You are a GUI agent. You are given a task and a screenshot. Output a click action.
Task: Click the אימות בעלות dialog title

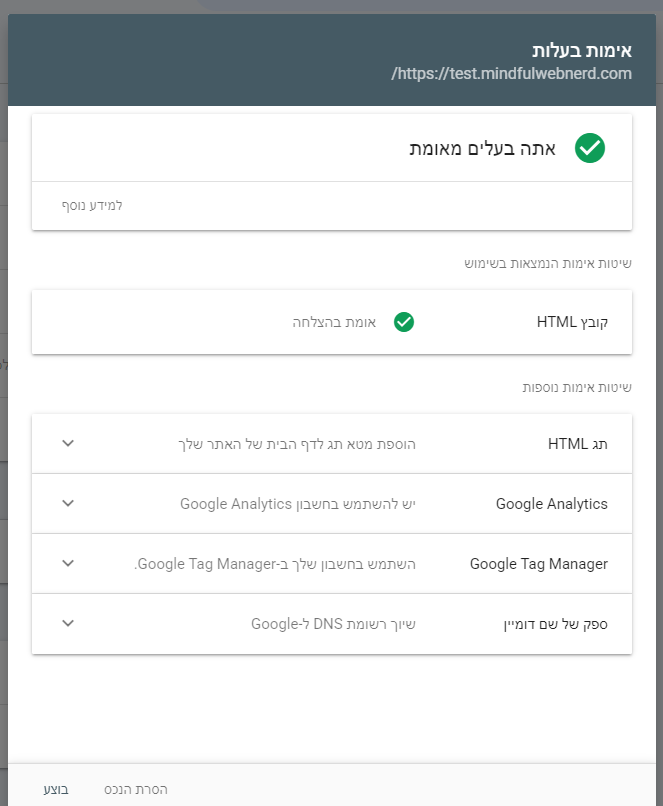pyautogui.click(x=582, y=50)
